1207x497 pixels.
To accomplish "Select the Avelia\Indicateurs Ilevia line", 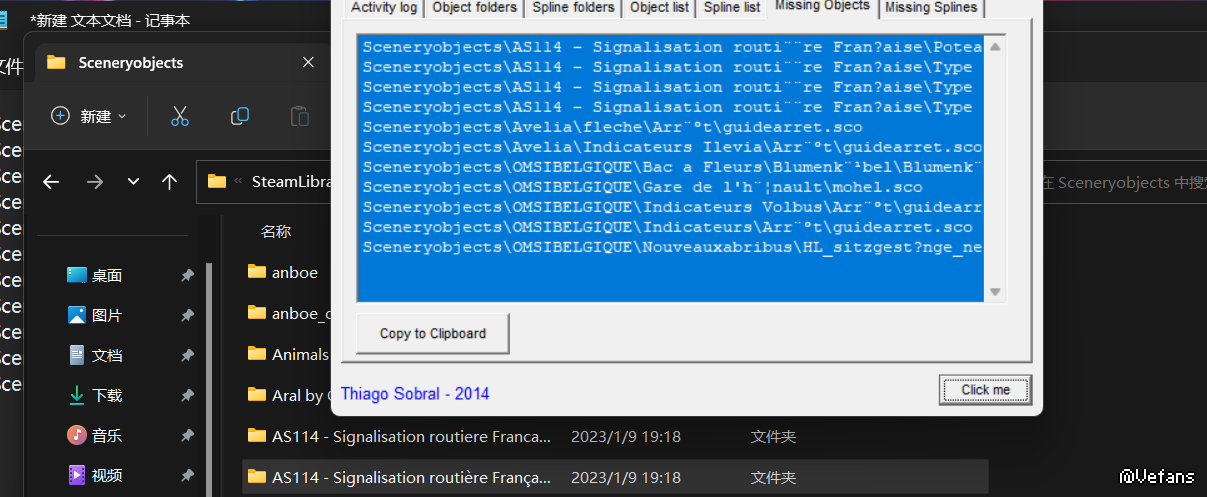I will pyautogui.click(x=672, y=147).
